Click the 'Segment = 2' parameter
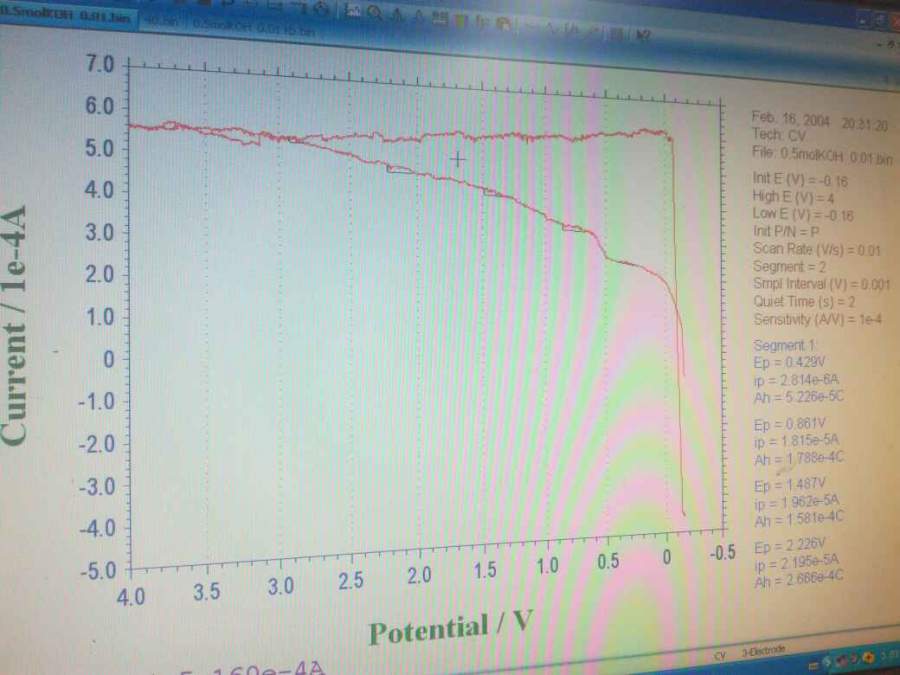This screenshot has width=900, height=675. click(x=789, y=267)
